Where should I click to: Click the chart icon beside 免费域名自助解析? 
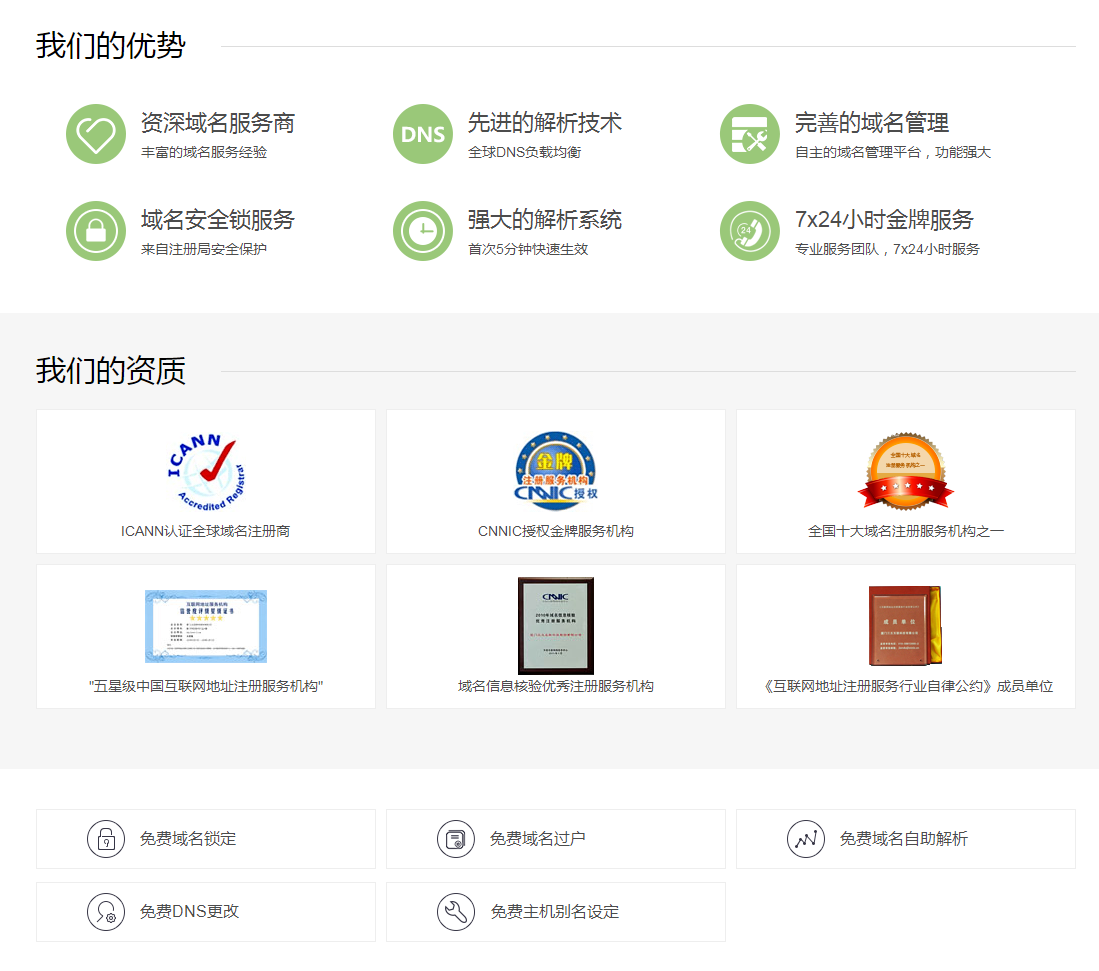point(806,839)
